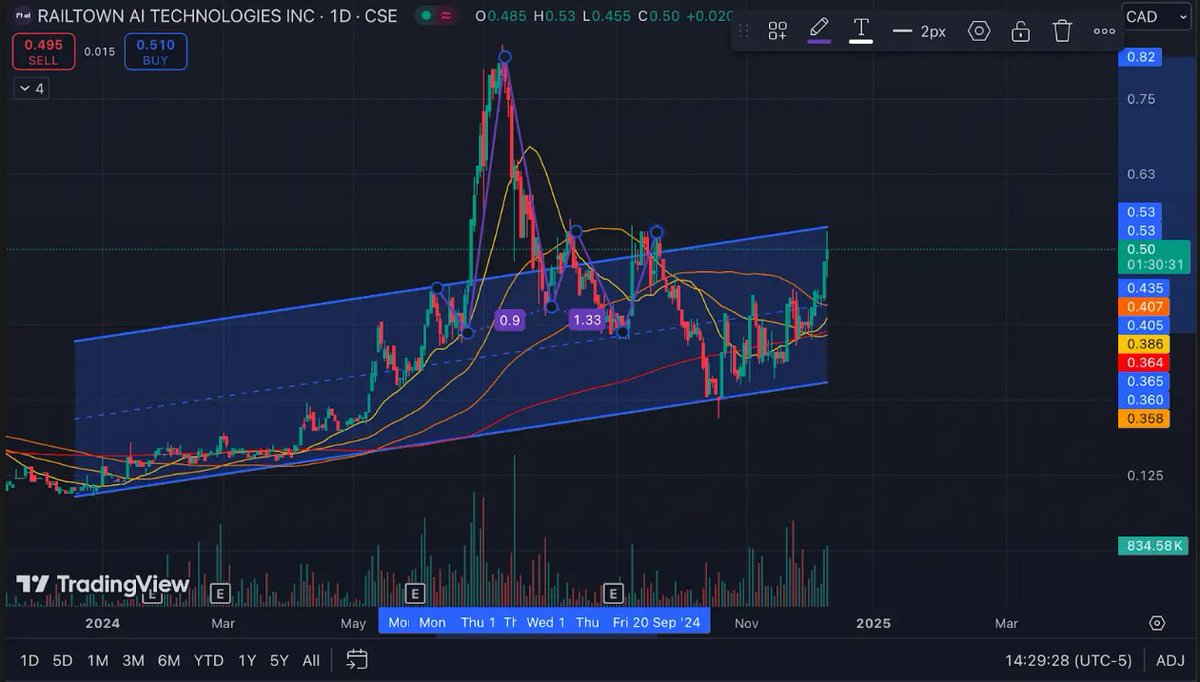1200x682 pixels.
Task: Select the 1D time range
Action: (29, 660)
